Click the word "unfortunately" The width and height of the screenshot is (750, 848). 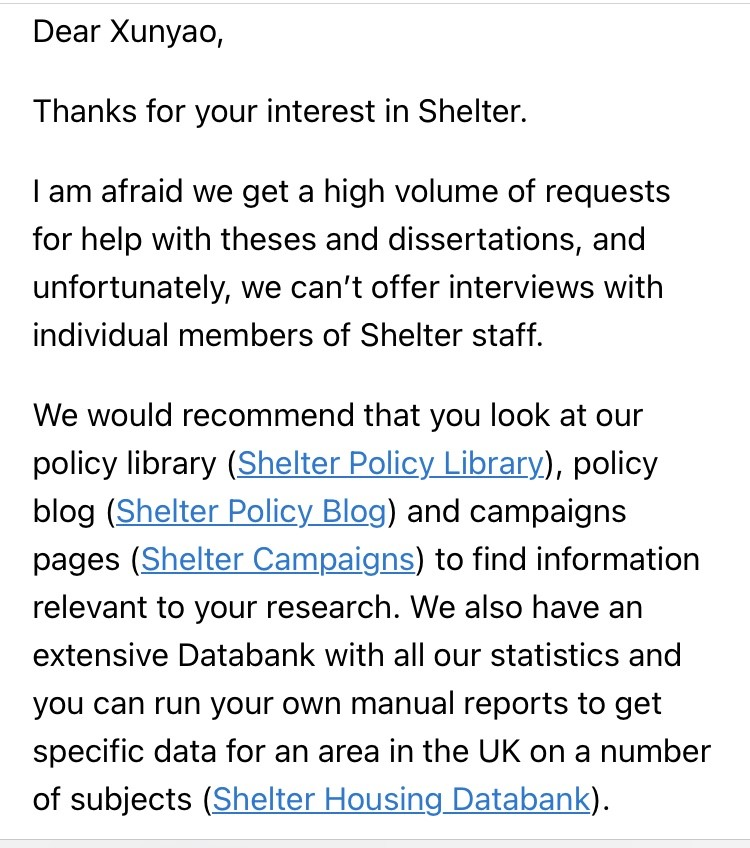(x=134, y=287)
